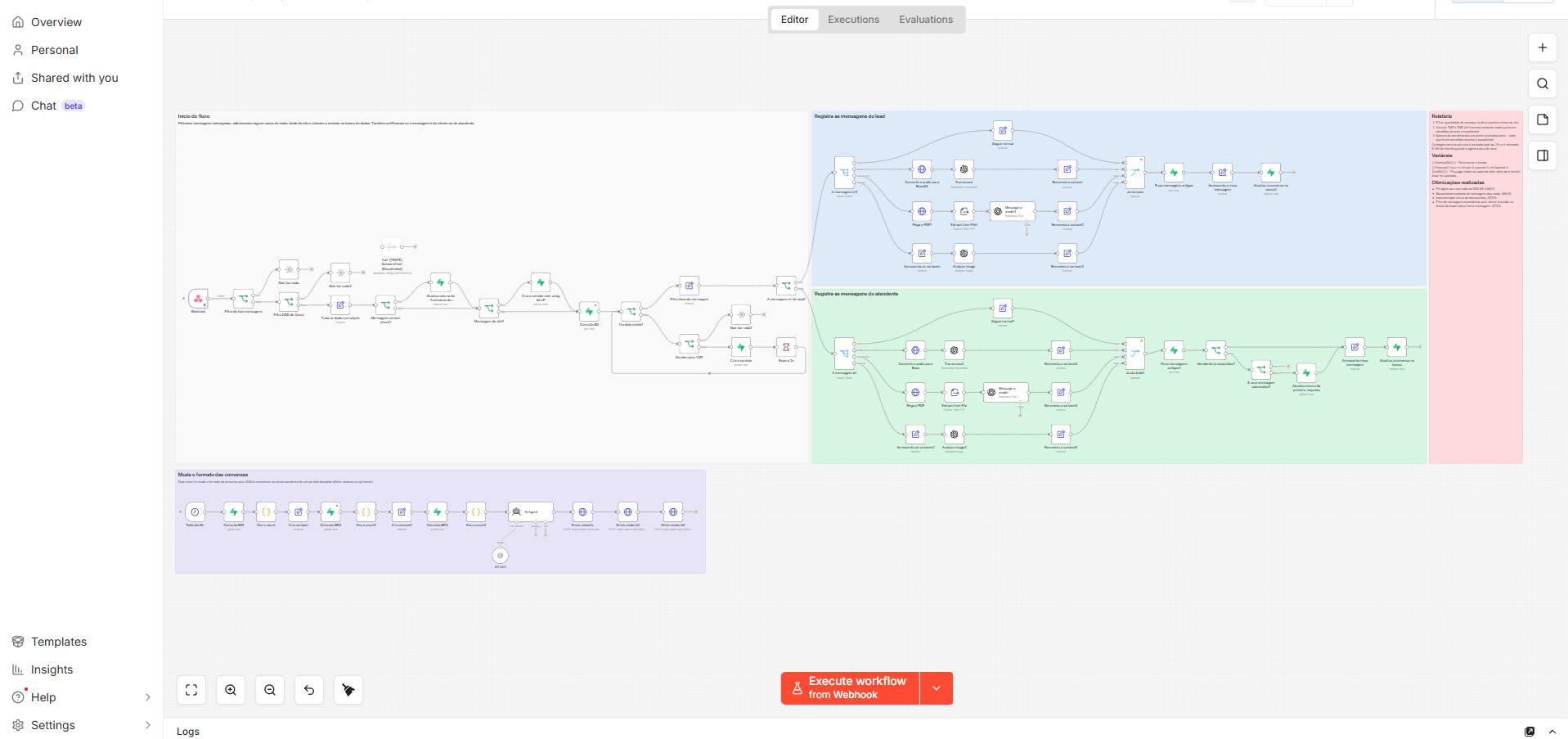The height and width of the screenshot is (739, 1568).
Task: Select the 'Todo dia 8h' schedule trigger
Action: click(x=195, y=512)
